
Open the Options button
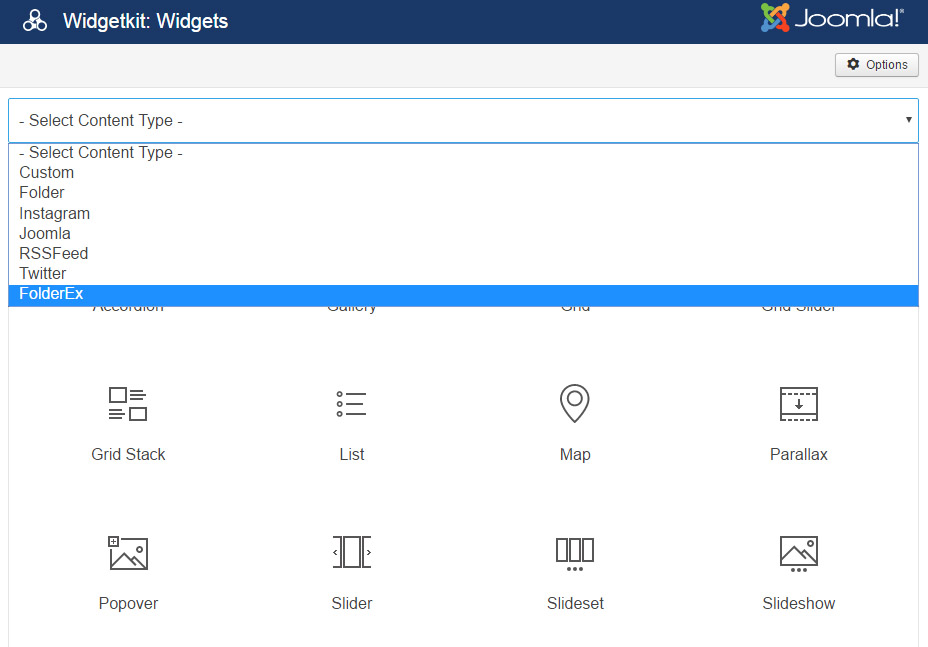click(x=877, y=65)
